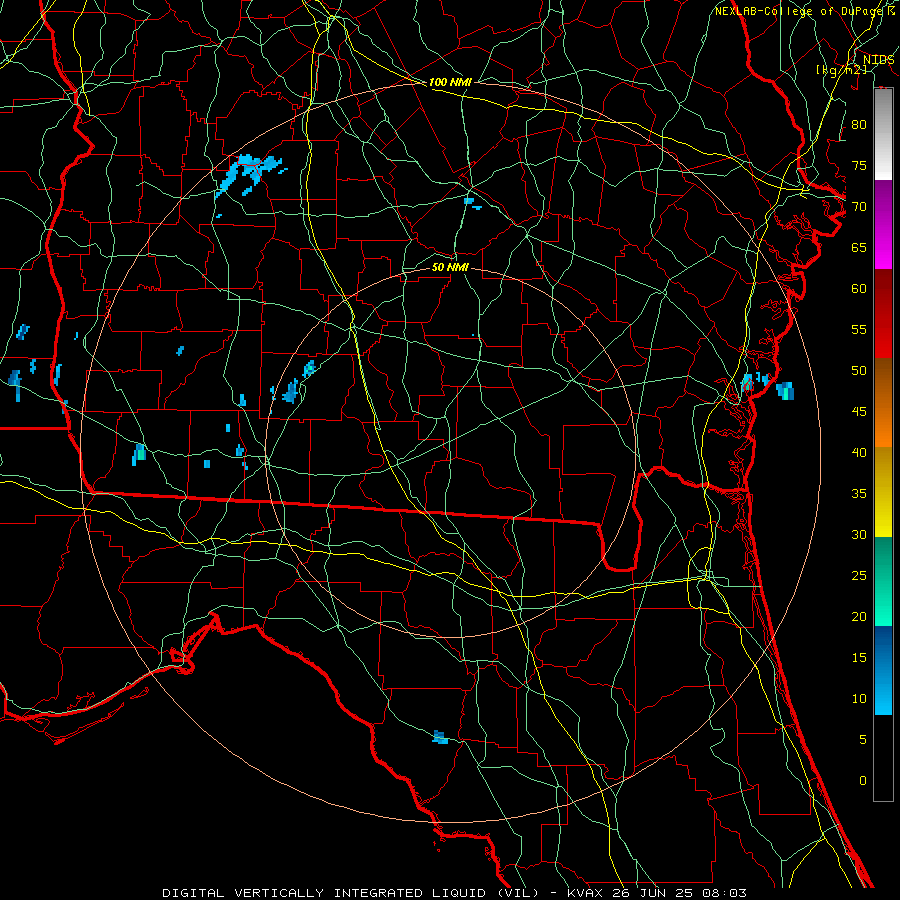Click the offshore echo east of the Atlantic coastline
The image size is (900, 900).
(786, 390)
